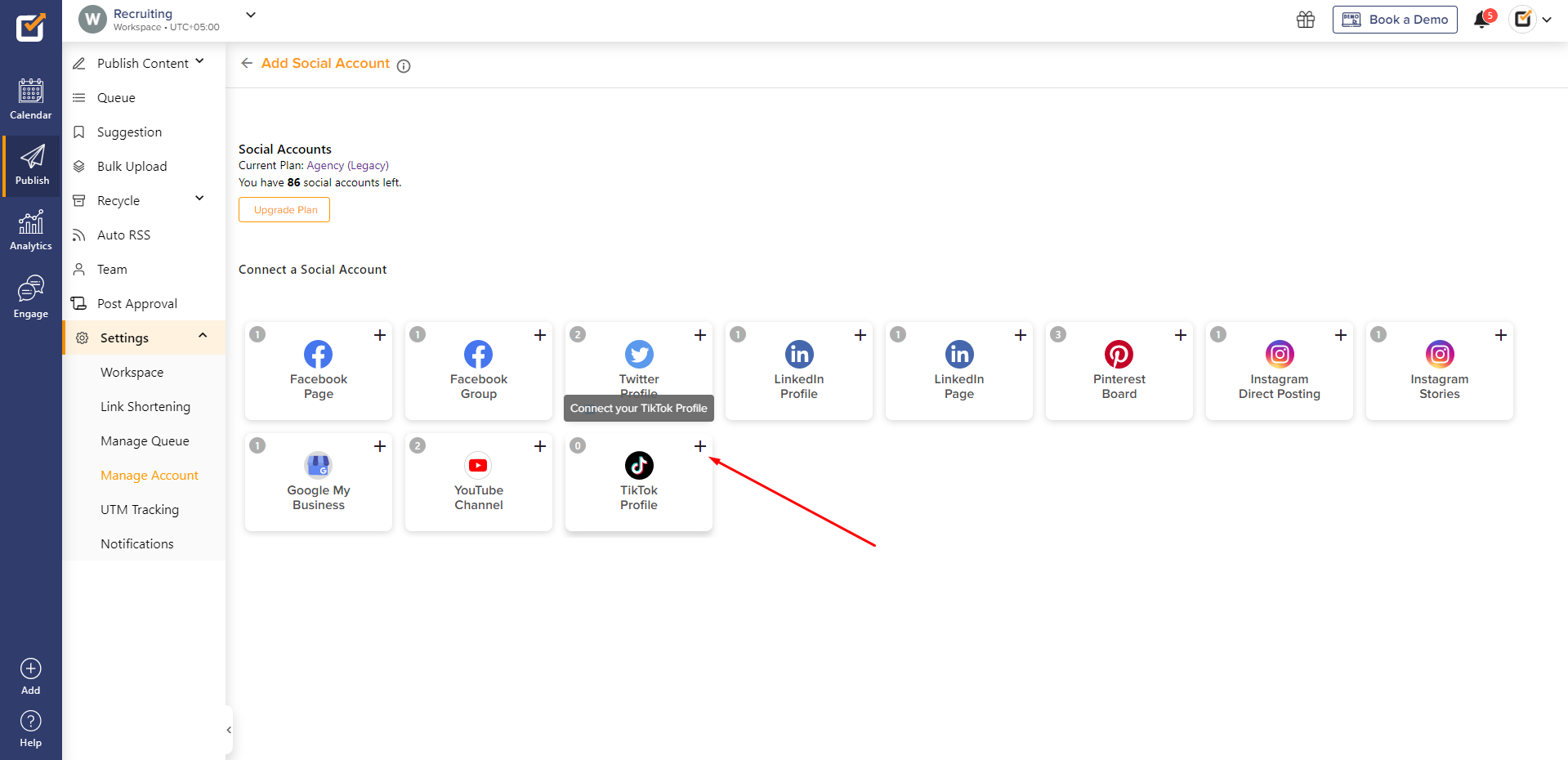Viewport: 1568px width, 760px height.
Task: Open Notifications settings
Action: point(137,544)
